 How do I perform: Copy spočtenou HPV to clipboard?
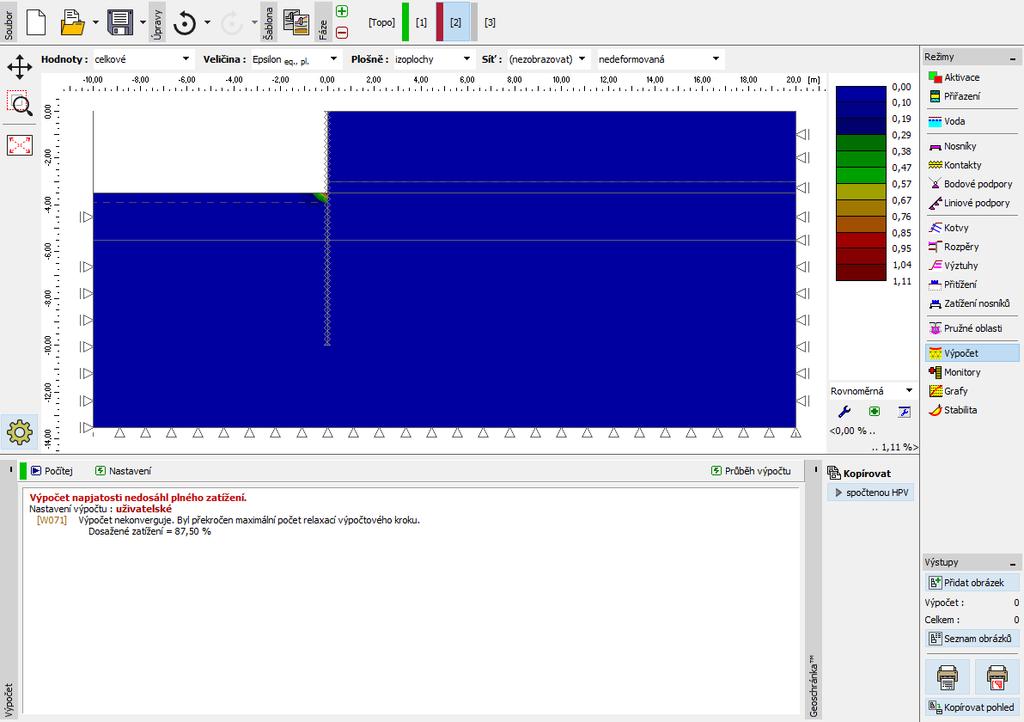coord(872,492)
